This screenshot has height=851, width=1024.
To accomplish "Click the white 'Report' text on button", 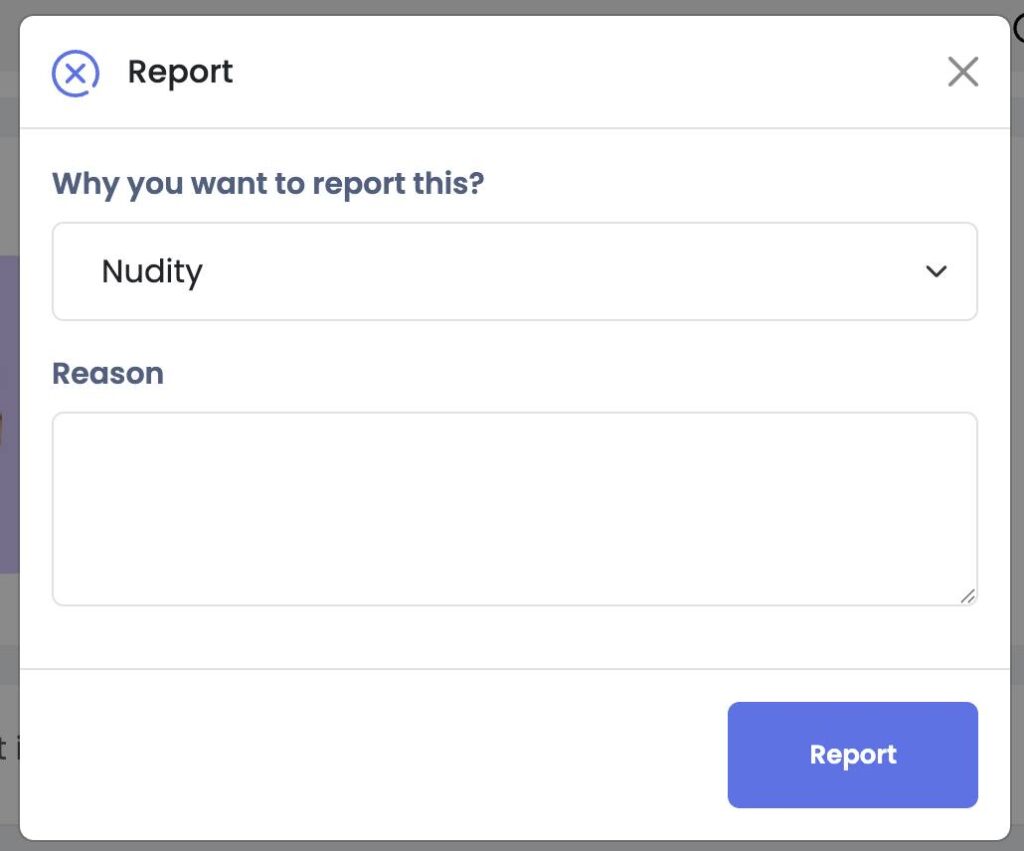I will pyautogui.click(x=852, y=755).
